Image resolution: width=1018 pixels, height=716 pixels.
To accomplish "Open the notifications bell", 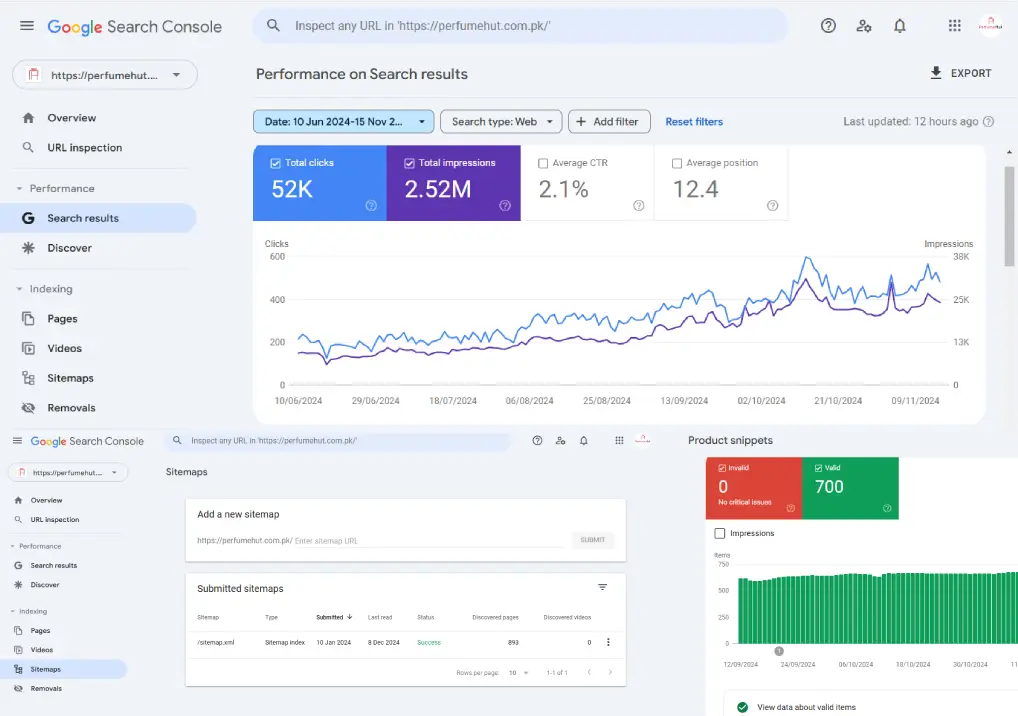I will (x=899, y=26).
